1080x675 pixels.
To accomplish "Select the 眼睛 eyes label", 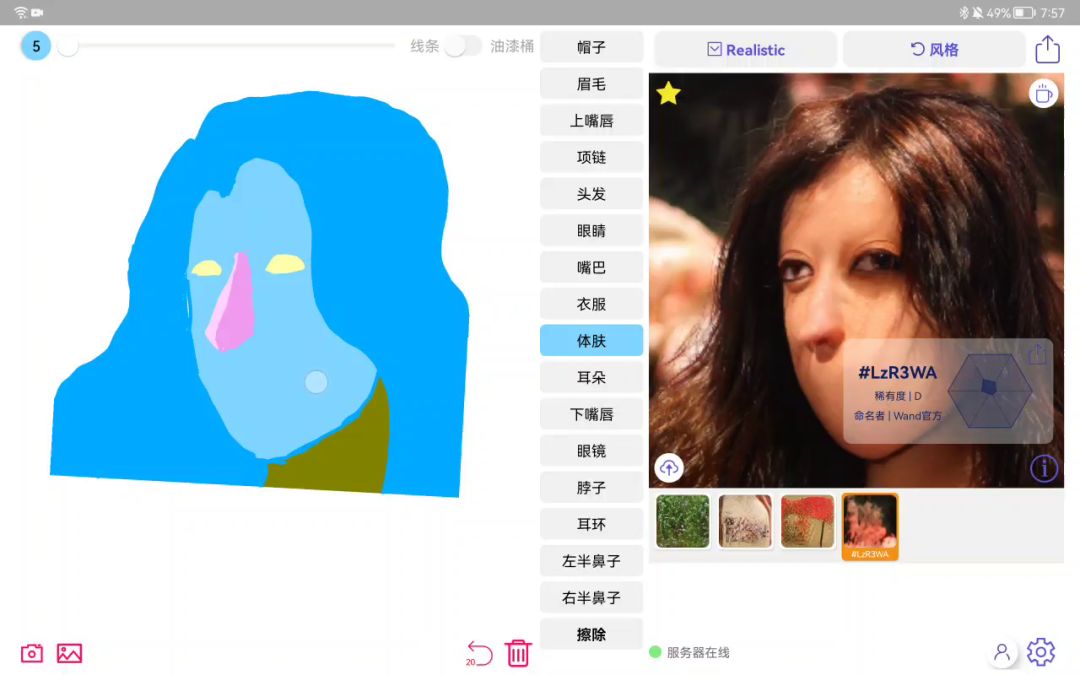I will (x=591, y=231).
